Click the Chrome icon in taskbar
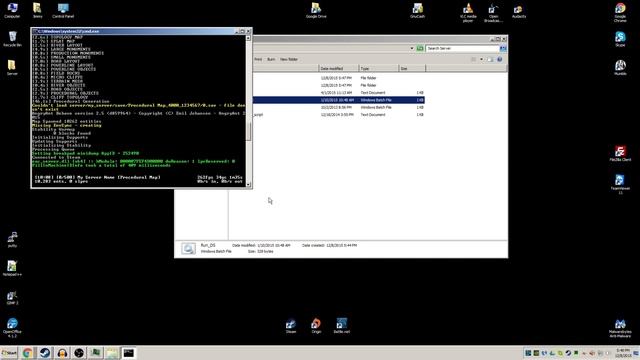Image resolution: width=640 pixels, height=360 pixels. [28, 353]
